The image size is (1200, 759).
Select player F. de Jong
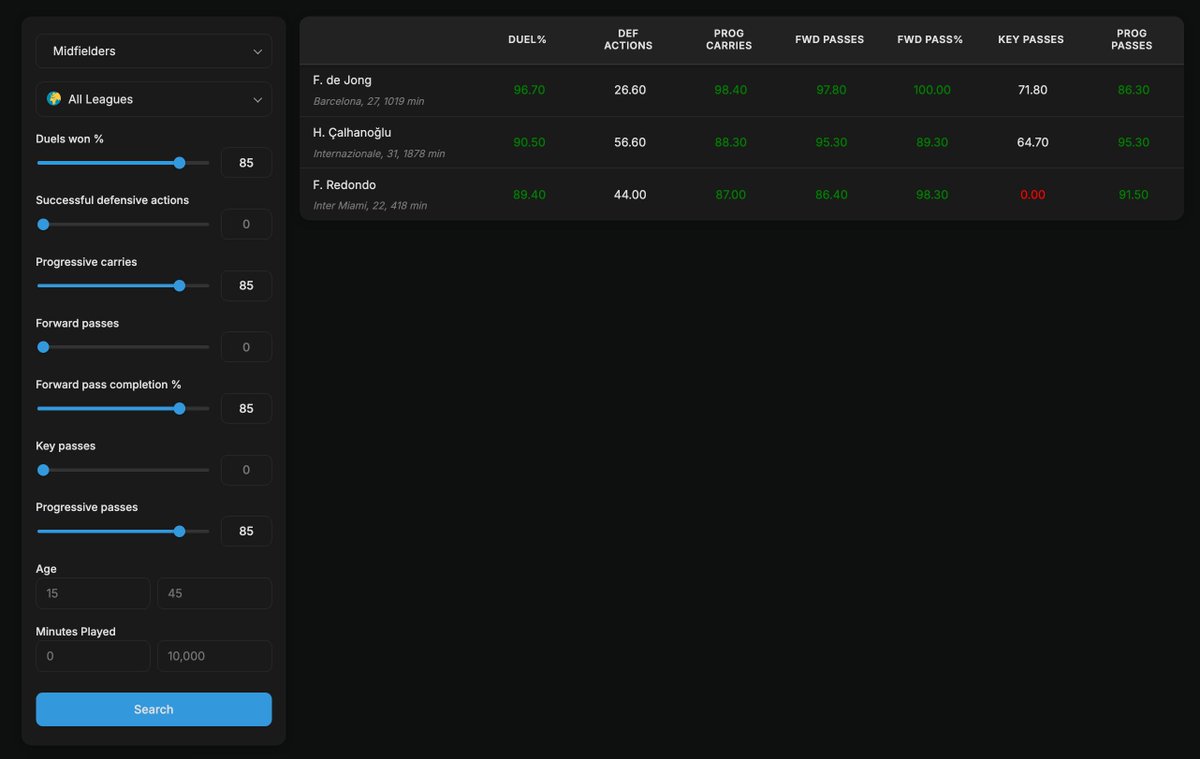(342, 80)
